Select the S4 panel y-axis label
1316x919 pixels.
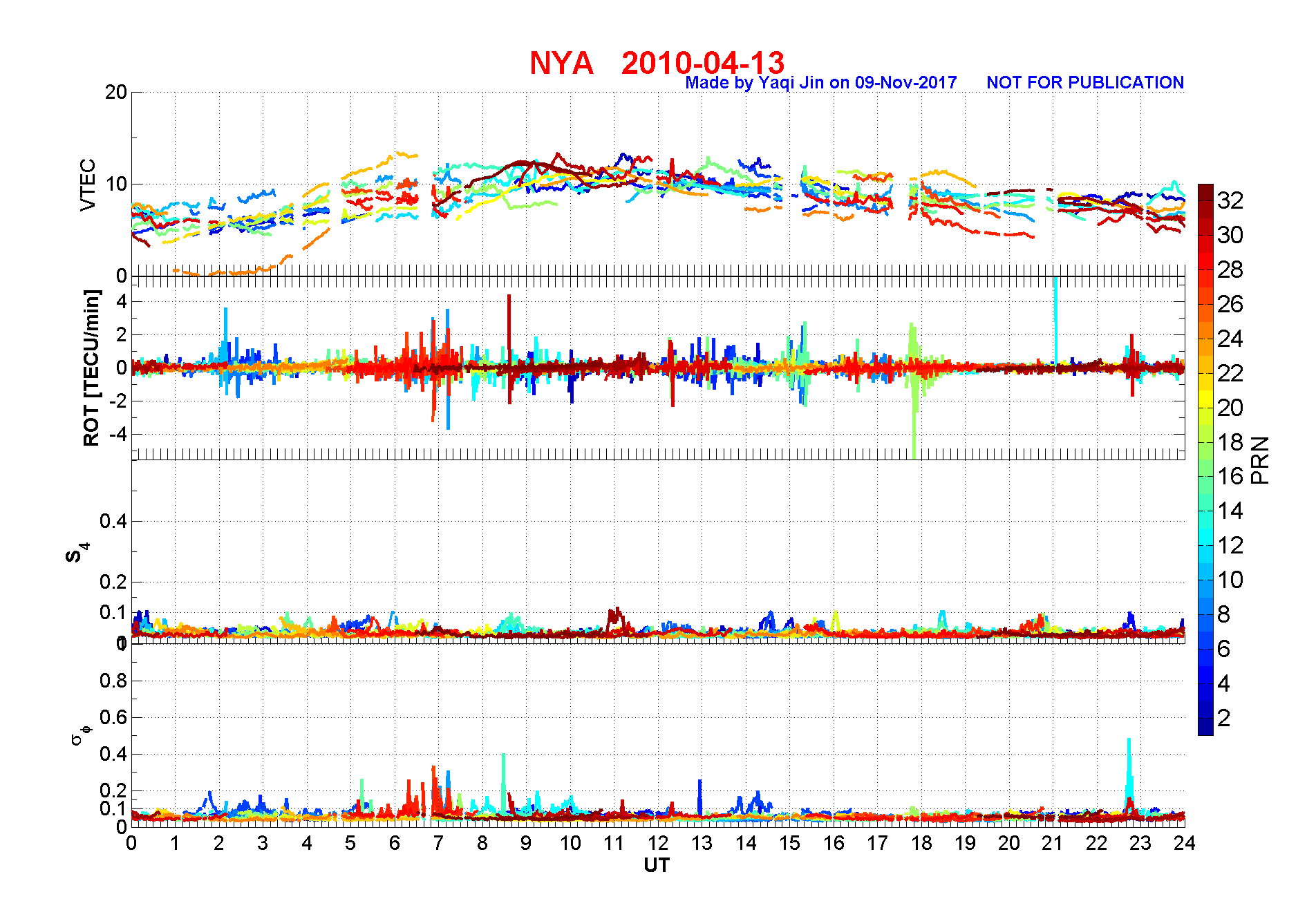pyautogui.click(x=77, y=553)
